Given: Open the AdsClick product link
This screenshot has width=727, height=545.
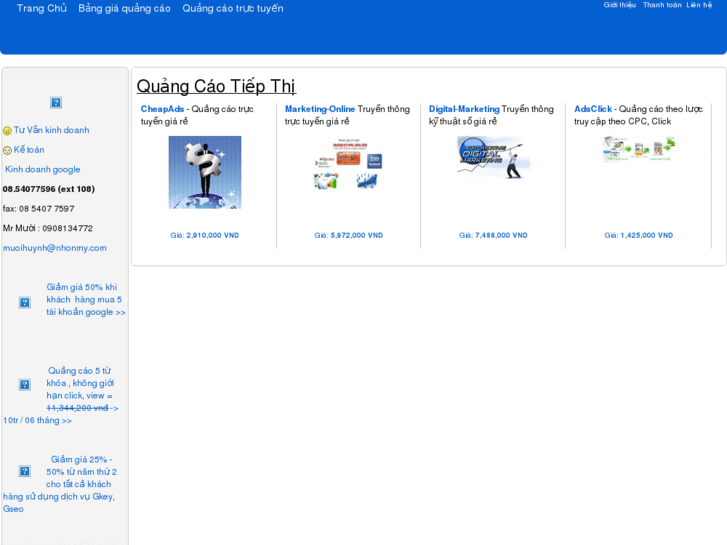Looking at the screenshot, I should pyautogui.click(x=593, y=109).
